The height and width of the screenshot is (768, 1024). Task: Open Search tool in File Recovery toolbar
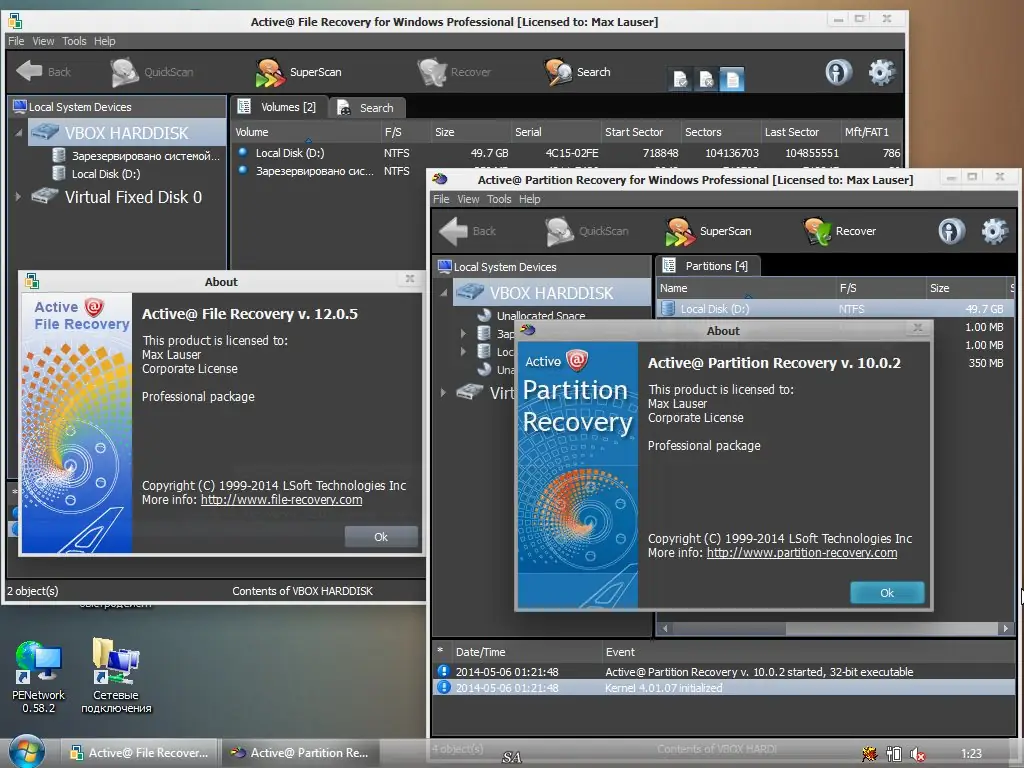pyautogui.click(x=578, y=72)
